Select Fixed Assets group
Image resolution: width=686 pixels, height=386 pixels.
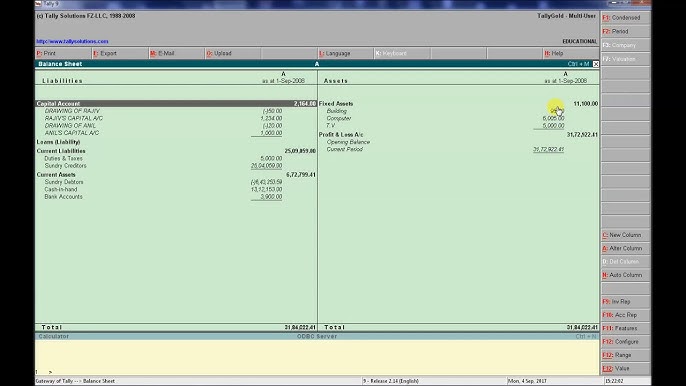pyautogui.click(x=458, y=104)
